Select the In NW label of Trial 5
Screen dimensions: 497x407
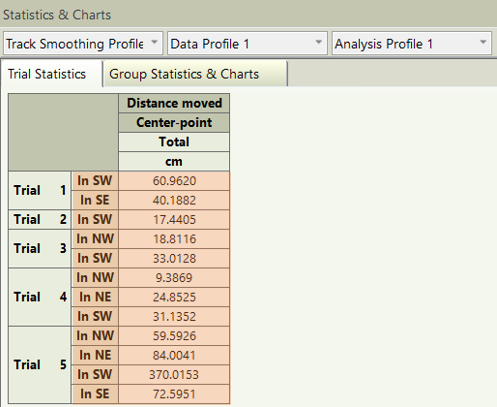coord(95,336)
